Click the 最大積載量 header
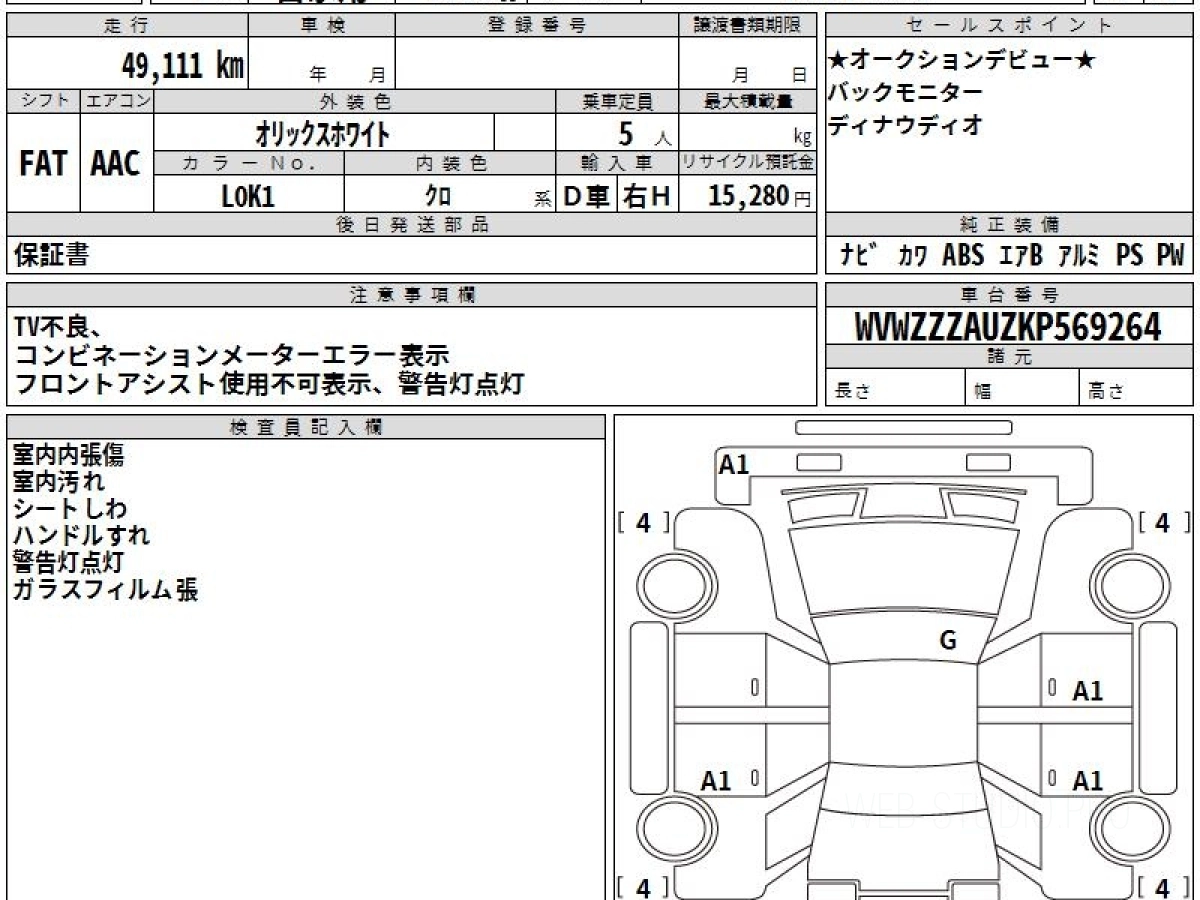 click(x=748, y=101)
